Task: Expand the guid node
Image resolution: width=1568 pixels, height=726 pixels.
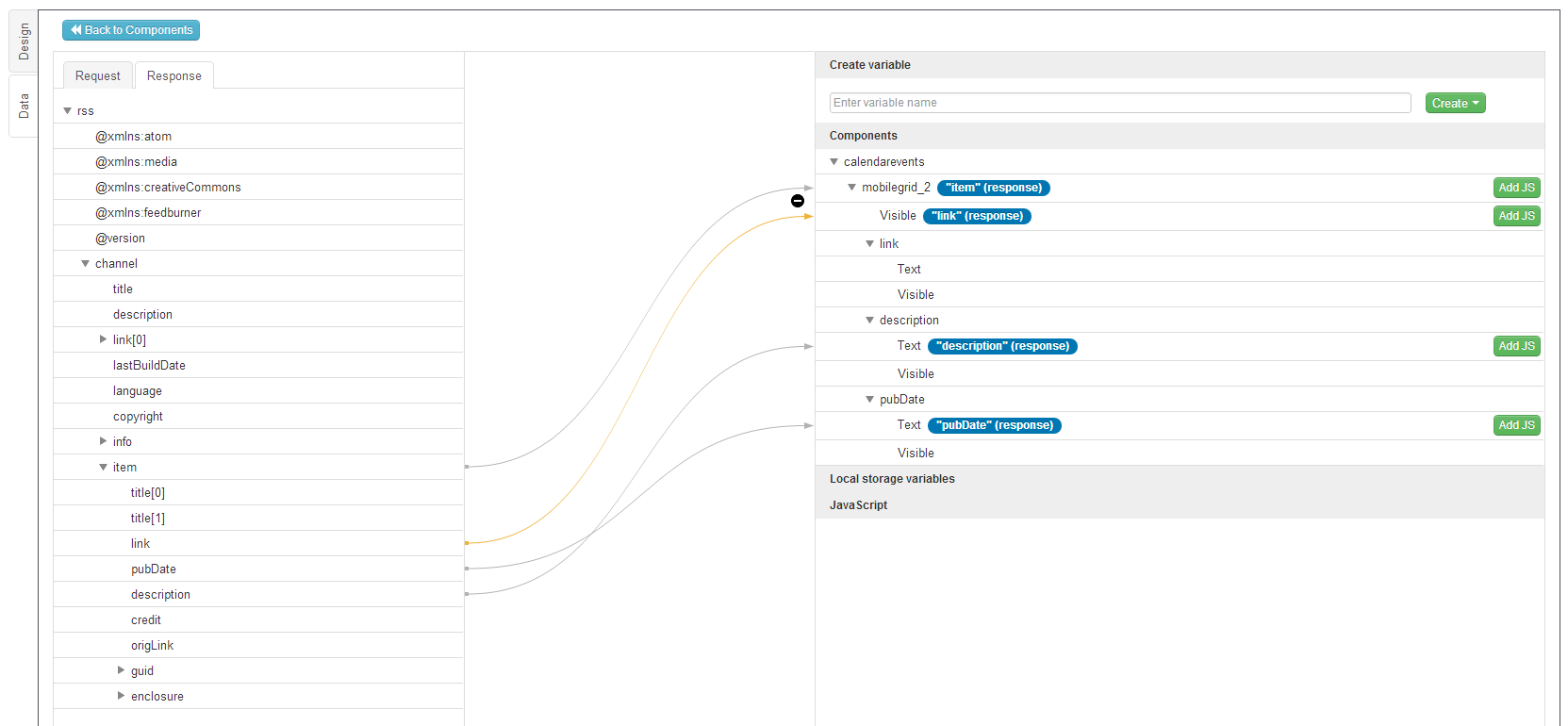Action: coord(121,670)
